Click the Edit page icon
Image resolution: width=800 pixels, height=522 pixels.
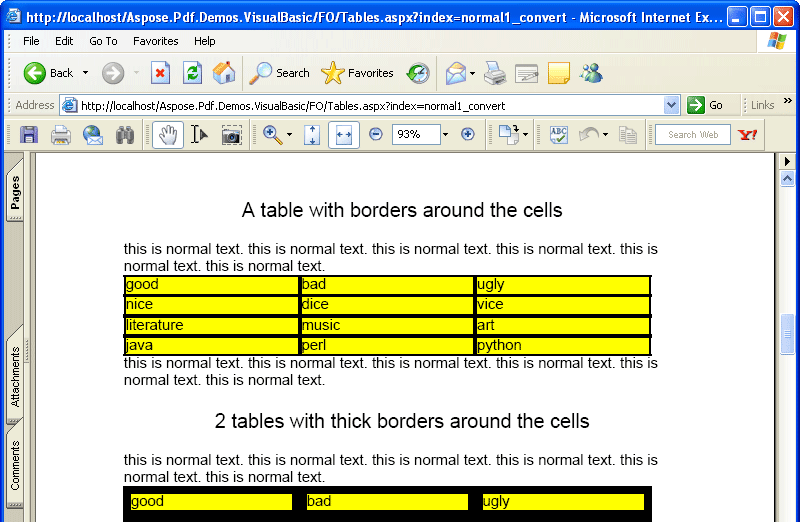point(527,73)
